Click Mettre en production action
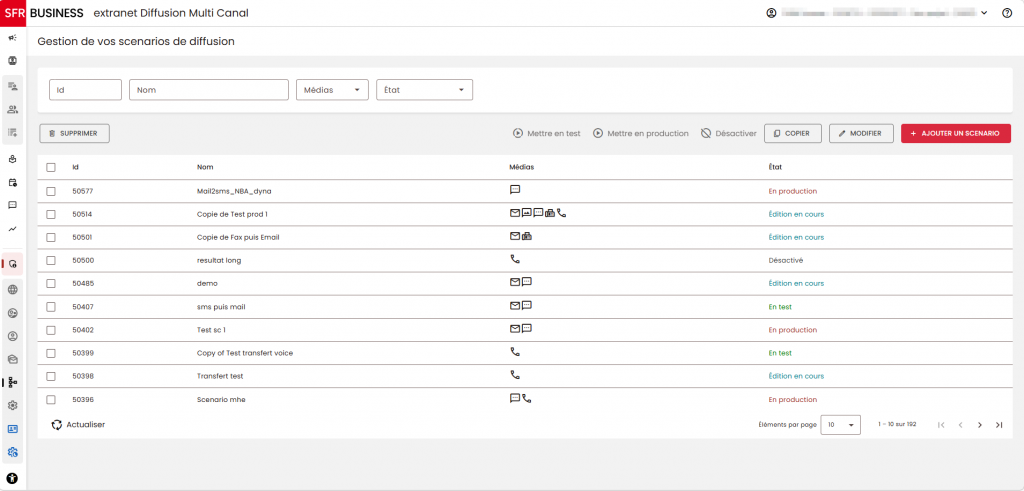Viewport: 1024px width, 491px height. pos(641,133)
